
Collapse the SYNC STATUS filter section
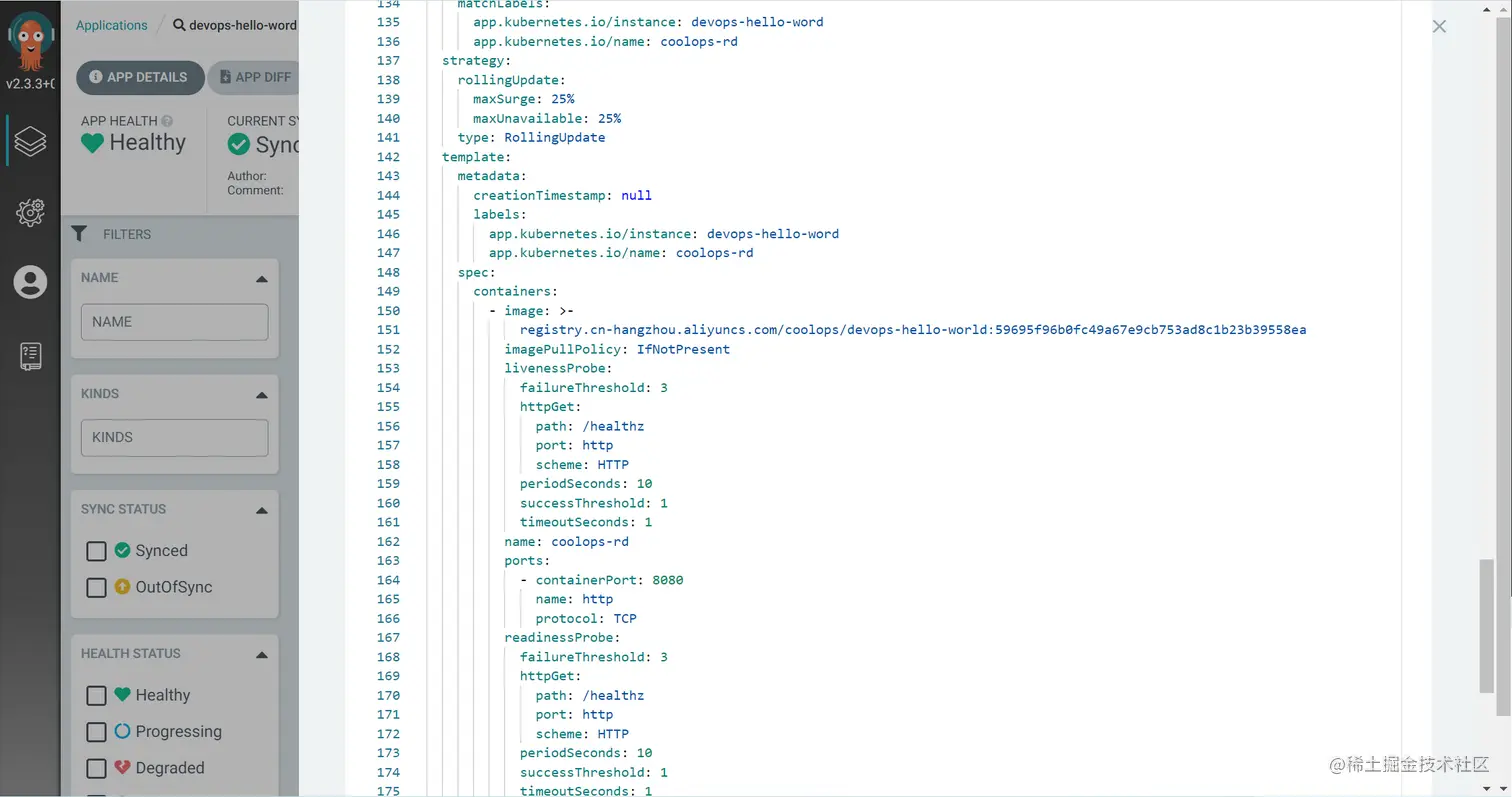click(261, 510)
